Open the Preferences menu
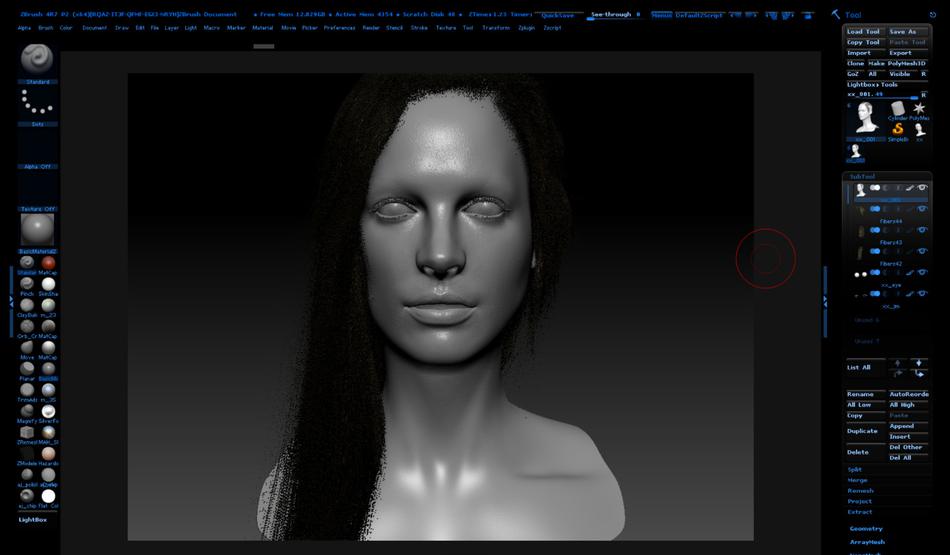This screenshot has width=950, height=555. click(x=339, y=28)
